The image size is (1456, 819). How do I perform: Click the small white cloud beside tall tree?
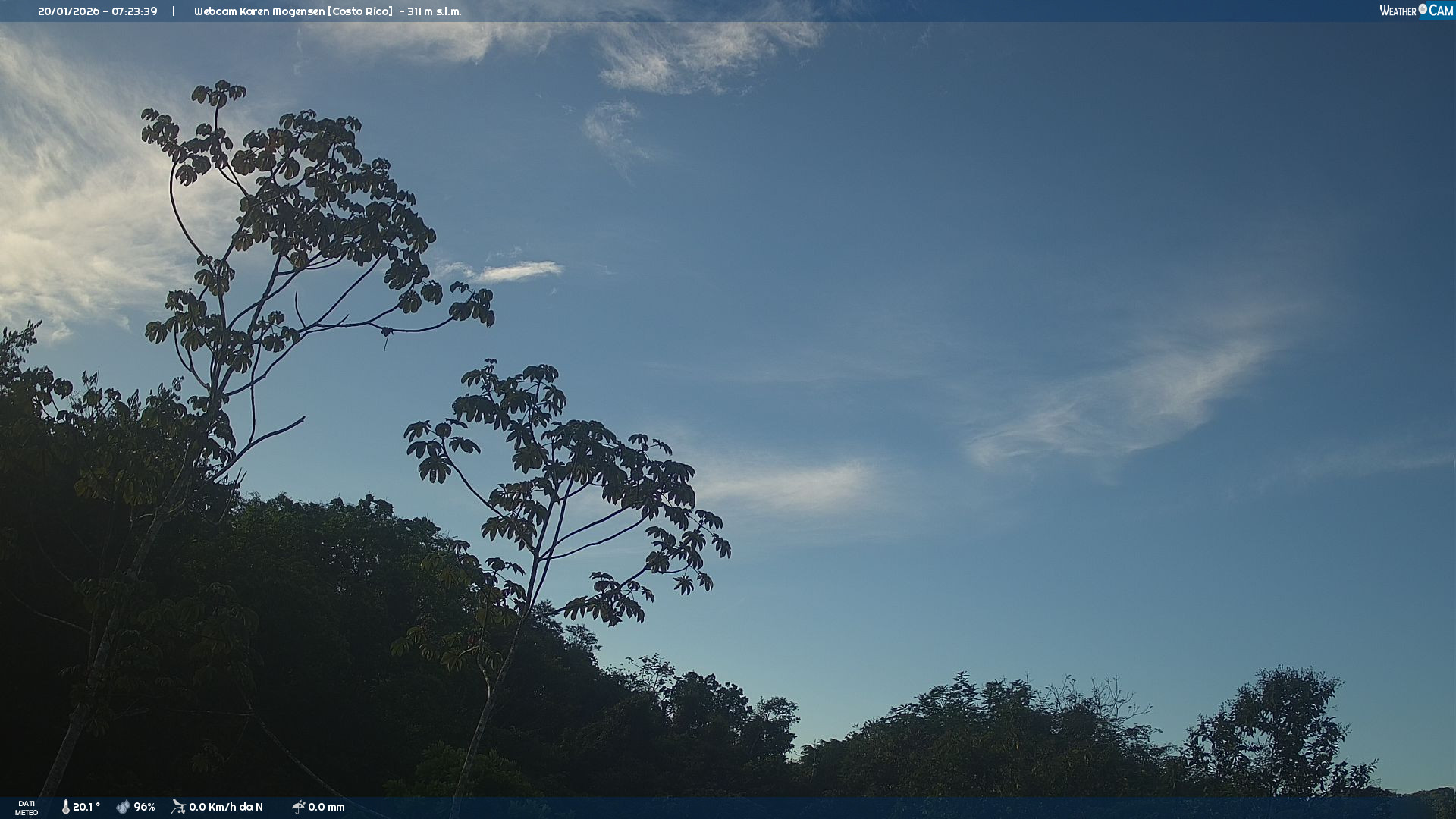tap(518, 271)
